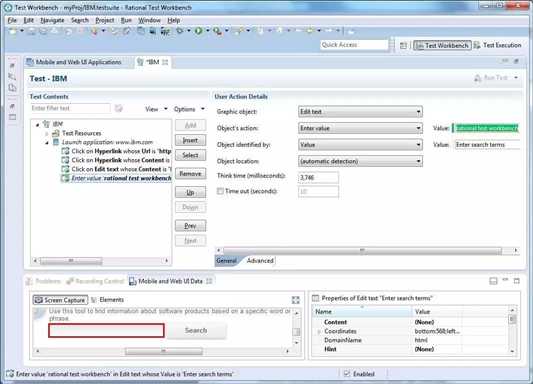The width and height of the screenshot is (533, 384).
Task: Collapse the Launch application tree node
Action: tap(47, 142)
